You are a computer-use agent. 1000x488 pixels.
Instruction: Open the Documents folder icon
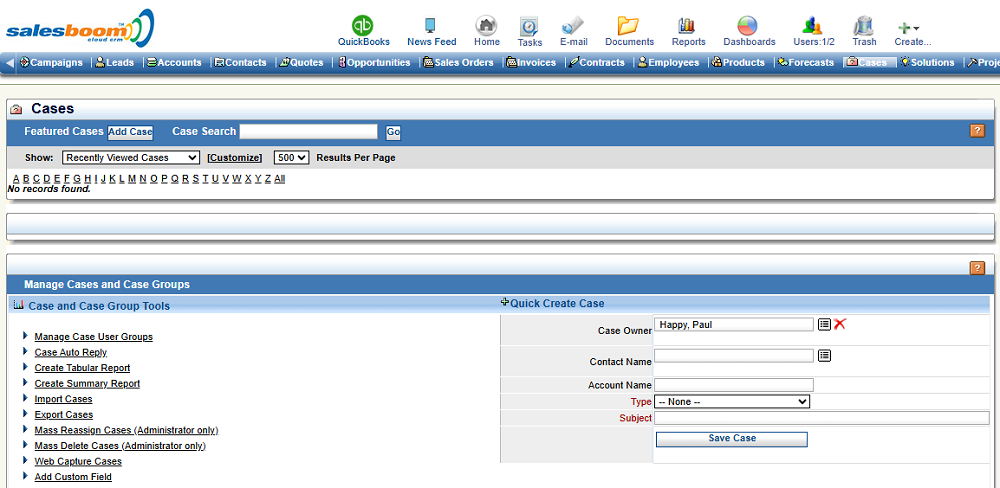click(628, 26)
